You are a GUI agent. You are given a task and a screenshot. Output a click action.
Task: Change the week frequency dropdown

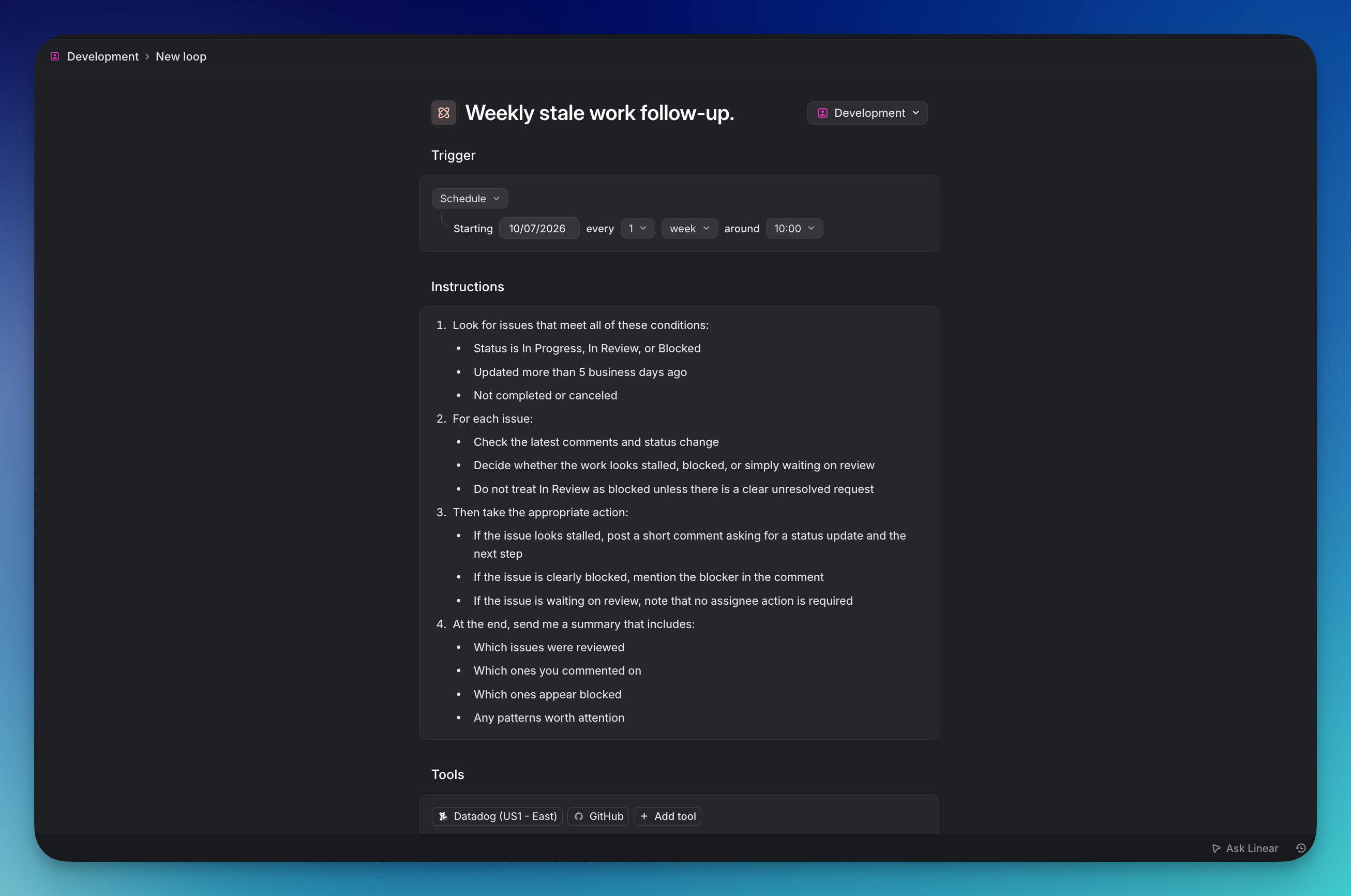click(689, 229)
